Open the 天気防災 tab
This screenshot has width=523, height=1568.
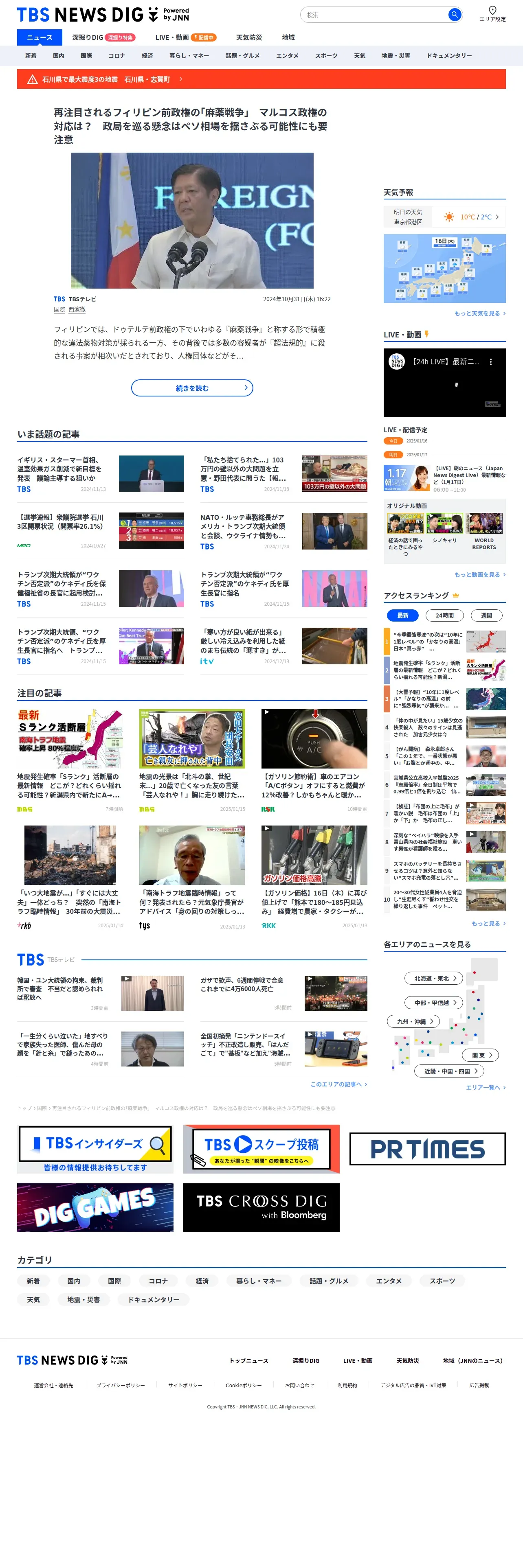249,38
